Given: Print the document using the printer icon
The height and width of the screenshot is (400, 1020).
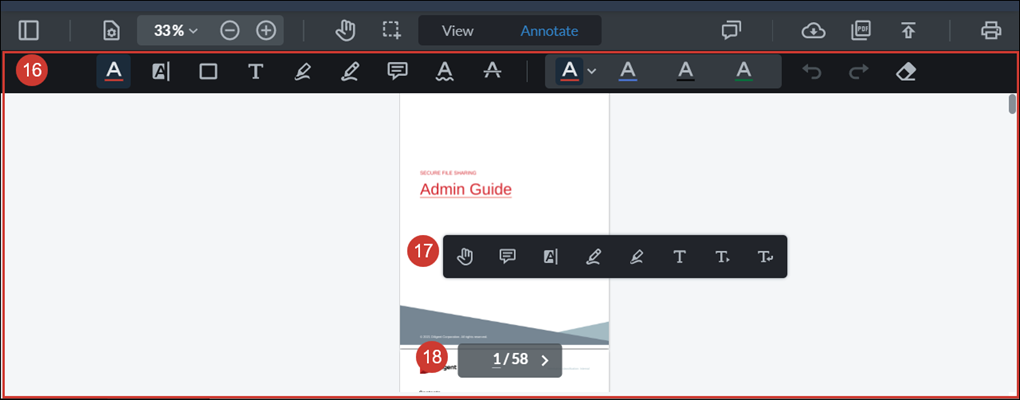Looking at the screenshot, I should tap(991, 30).
